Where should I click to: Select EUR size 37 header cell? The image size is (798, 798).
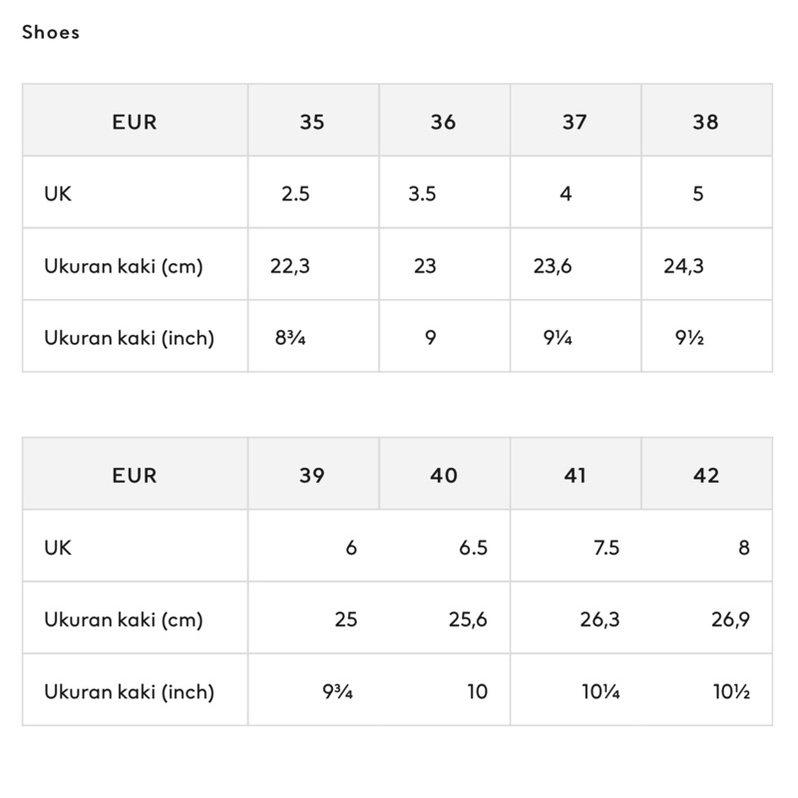tap(574, 122)
